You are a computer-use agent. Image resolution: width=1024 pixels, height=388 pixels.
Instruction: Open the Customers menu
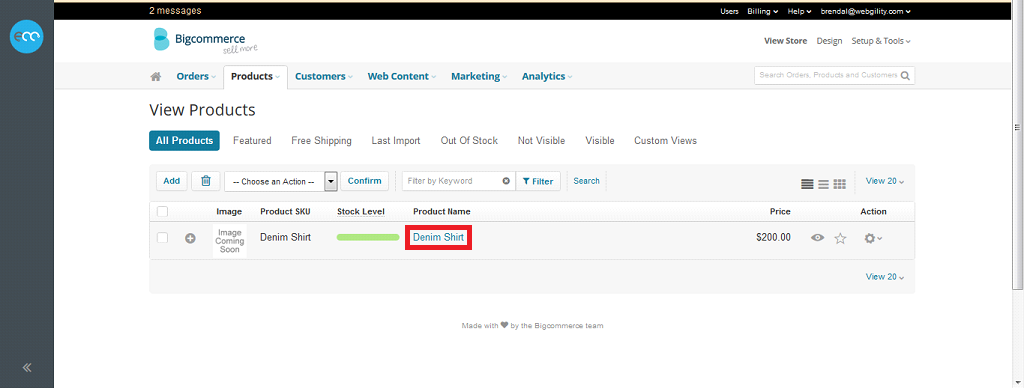(324, 76)
